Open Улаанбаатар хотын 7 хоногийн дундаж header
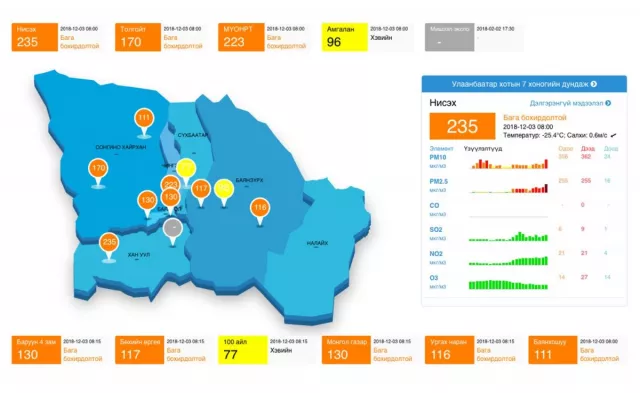This screenshot has width=640, height=393. (524, 84)
